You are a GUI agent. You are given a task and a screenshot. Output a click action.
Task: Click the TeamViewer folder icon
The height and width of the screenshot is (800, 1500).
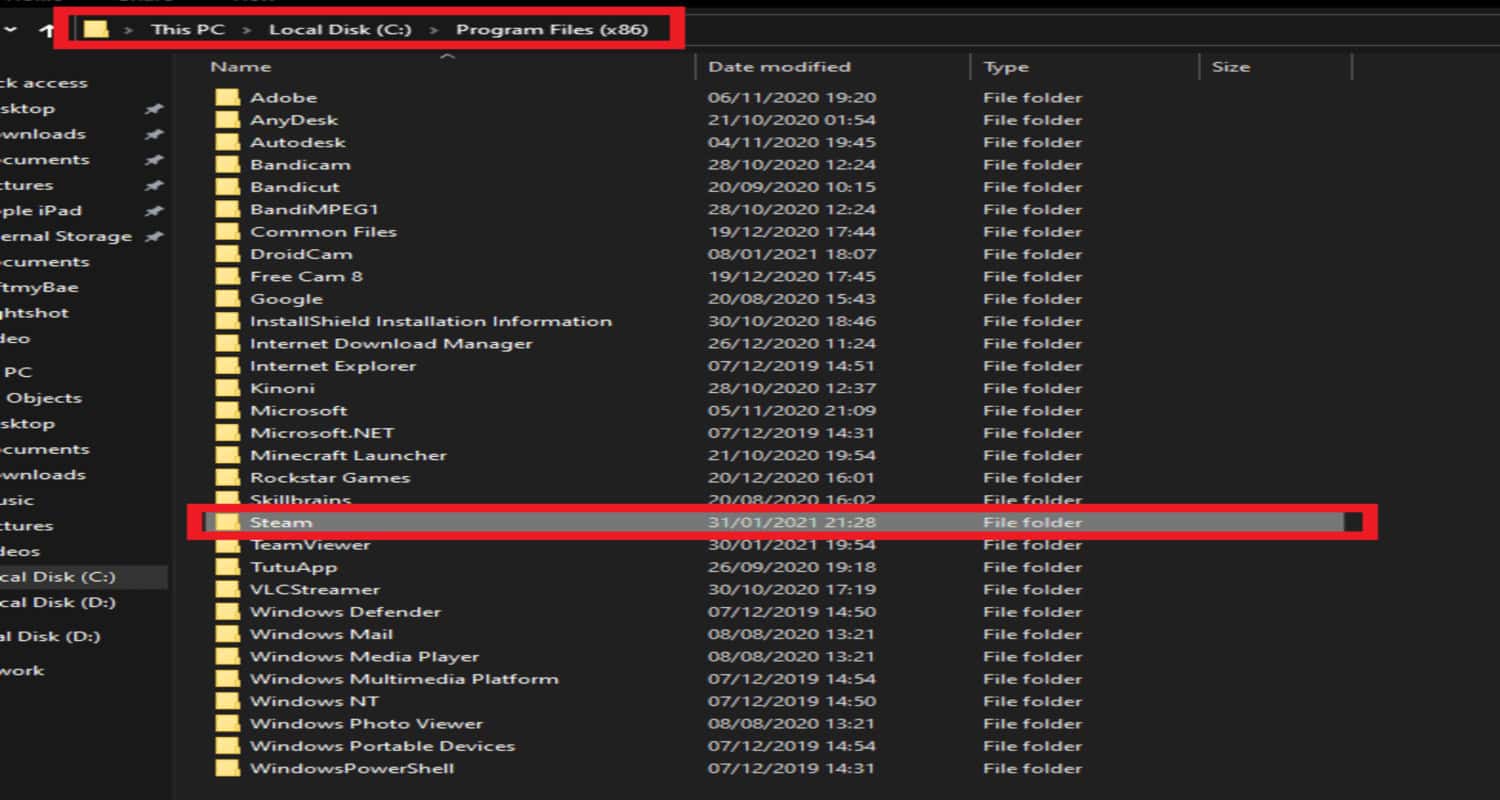tap(229, 544)
